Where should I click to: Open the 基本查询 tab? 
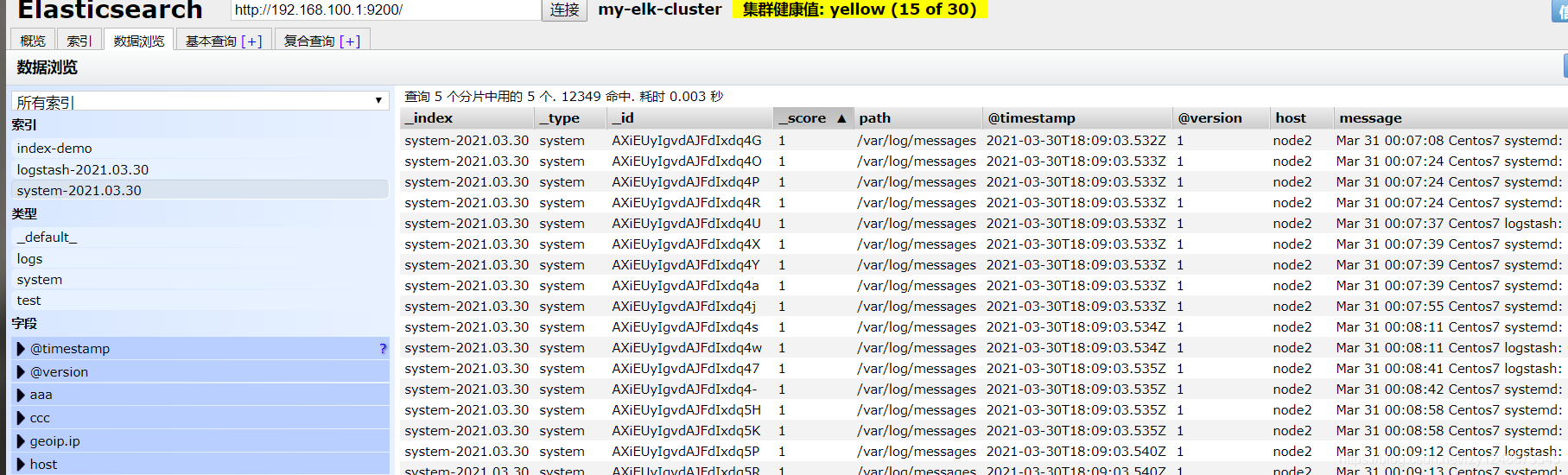(x=224, y=41)
